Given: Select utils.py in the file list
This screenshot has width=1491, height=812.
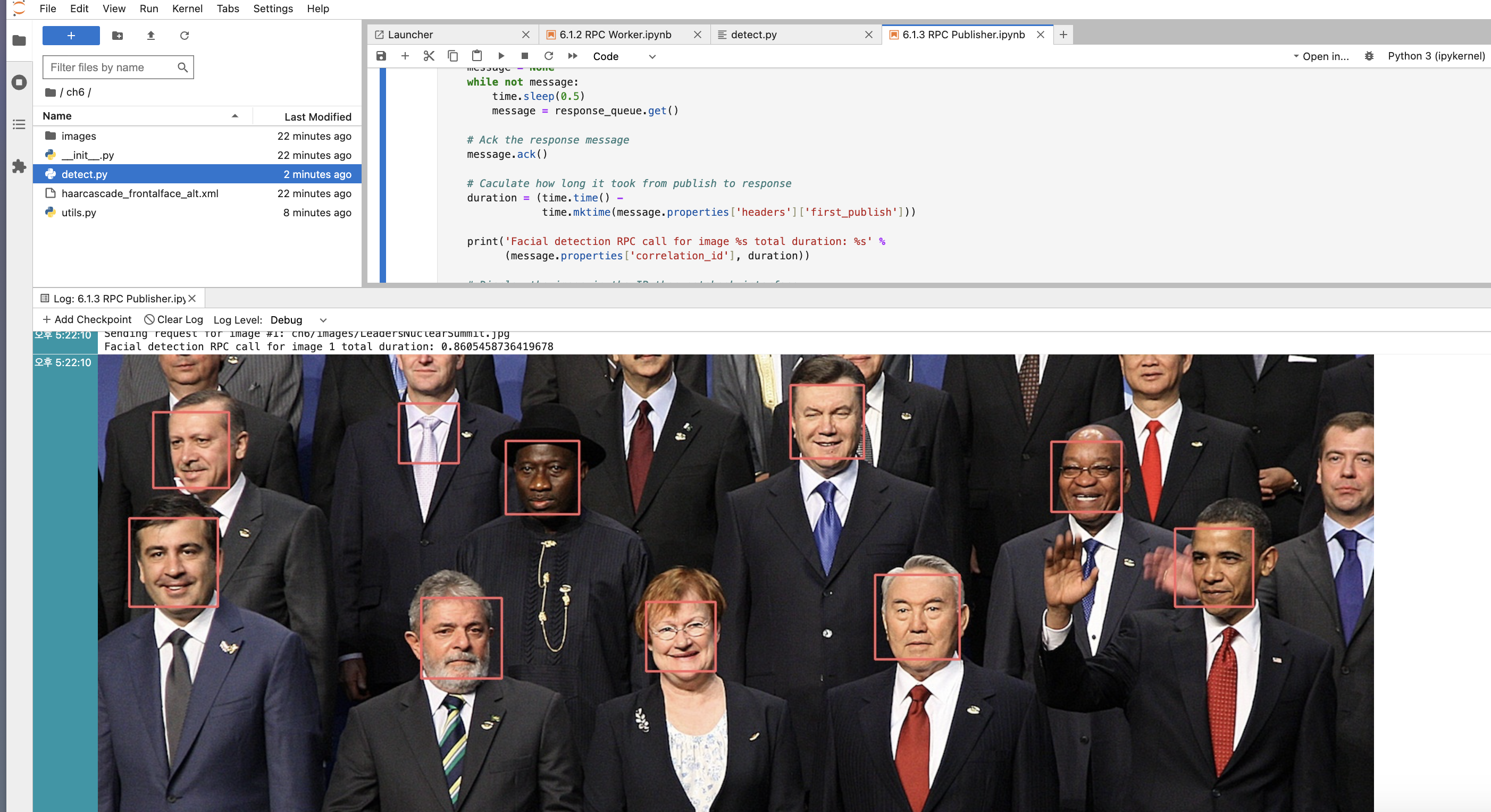Looking at the screenshot, I should (79, 213).
